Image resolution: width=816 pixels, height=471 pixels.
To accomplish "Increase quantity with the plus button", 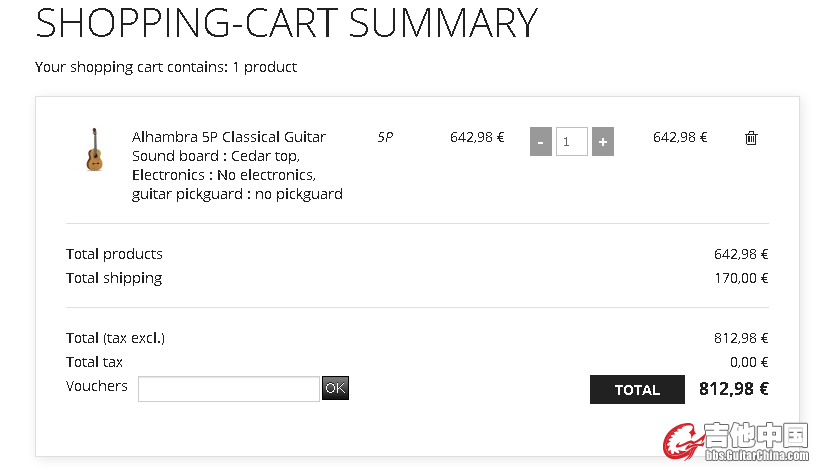I will 603,142.
